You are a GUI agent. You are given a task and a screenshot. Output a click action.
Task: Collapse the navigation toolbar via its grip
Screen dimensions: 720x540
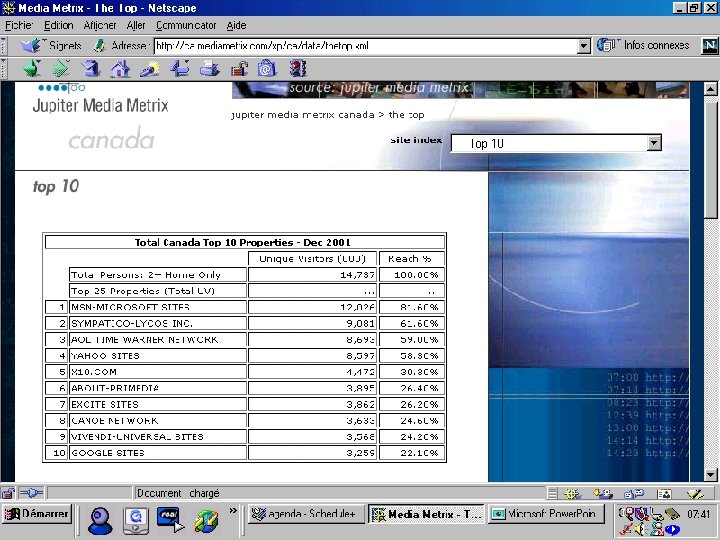[x=4, y=68]
